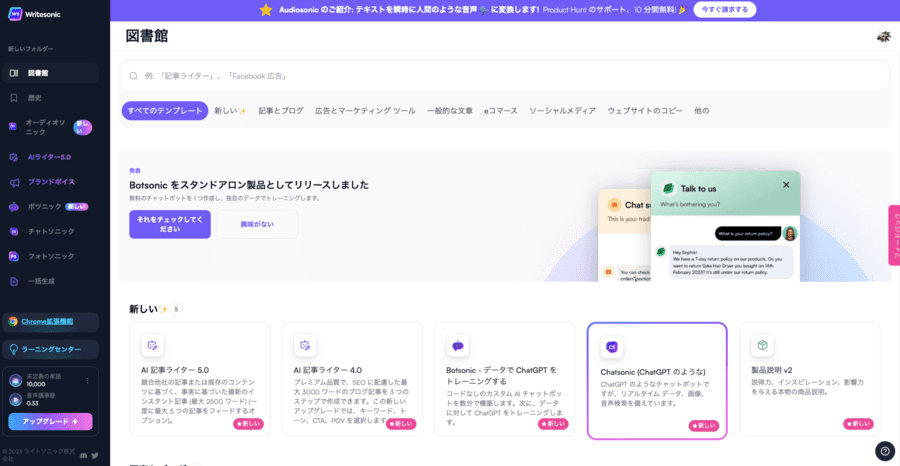Click the 一括生成 icon in sidebar
Image resolution: width=900 pixels, height=466 pixels.
point(14,281)
